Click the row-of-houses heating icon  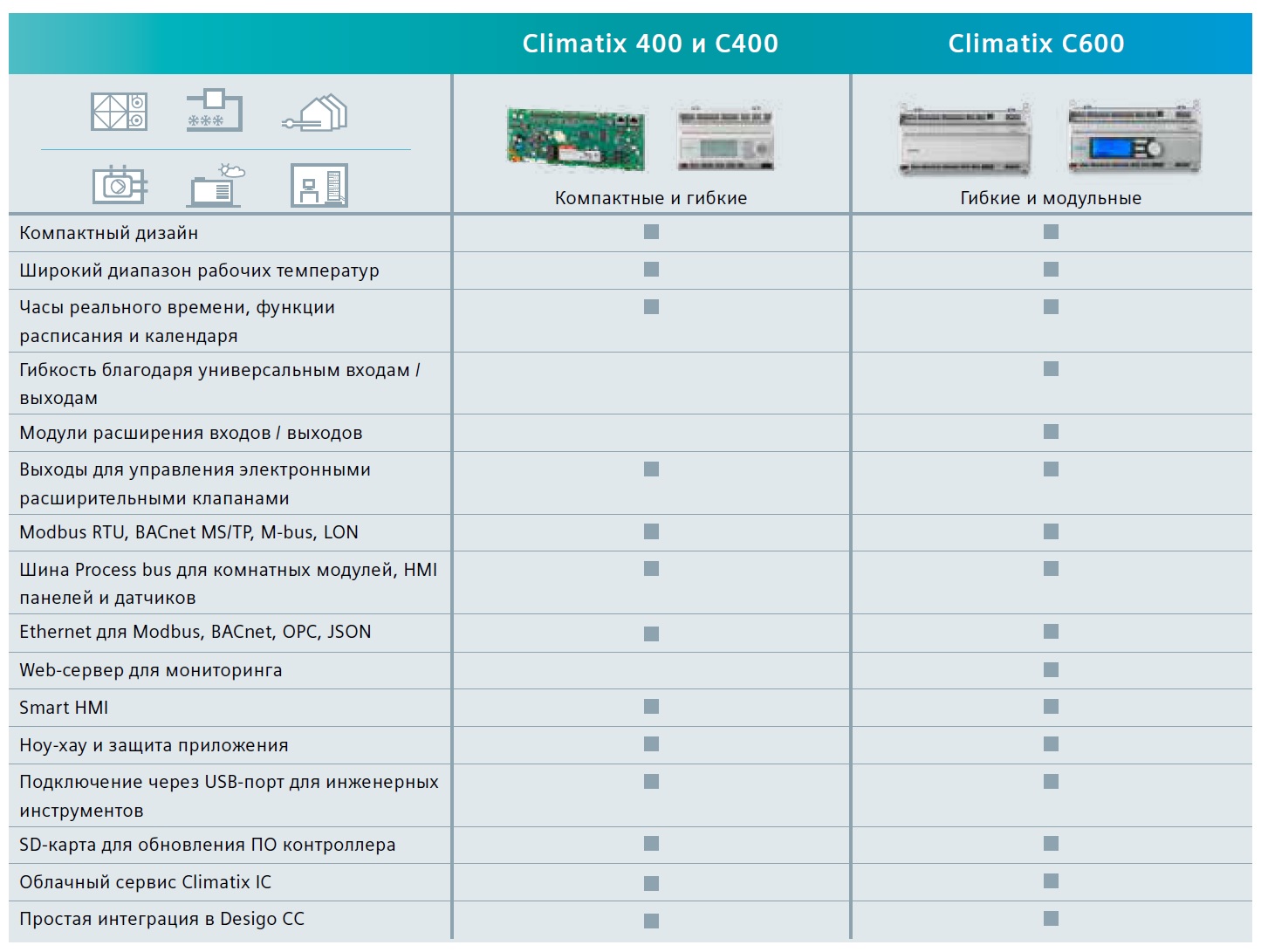[315, 113]
